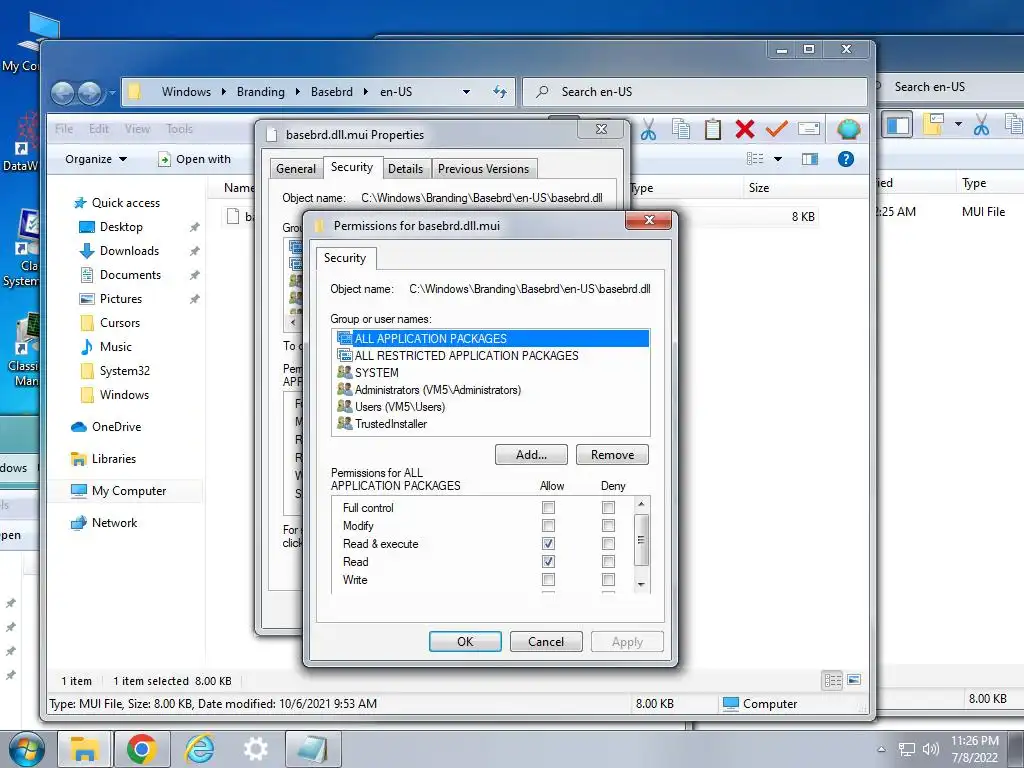Check Deny for Write permission
This screenshot has height=768, width=1024.
point(609,579)
